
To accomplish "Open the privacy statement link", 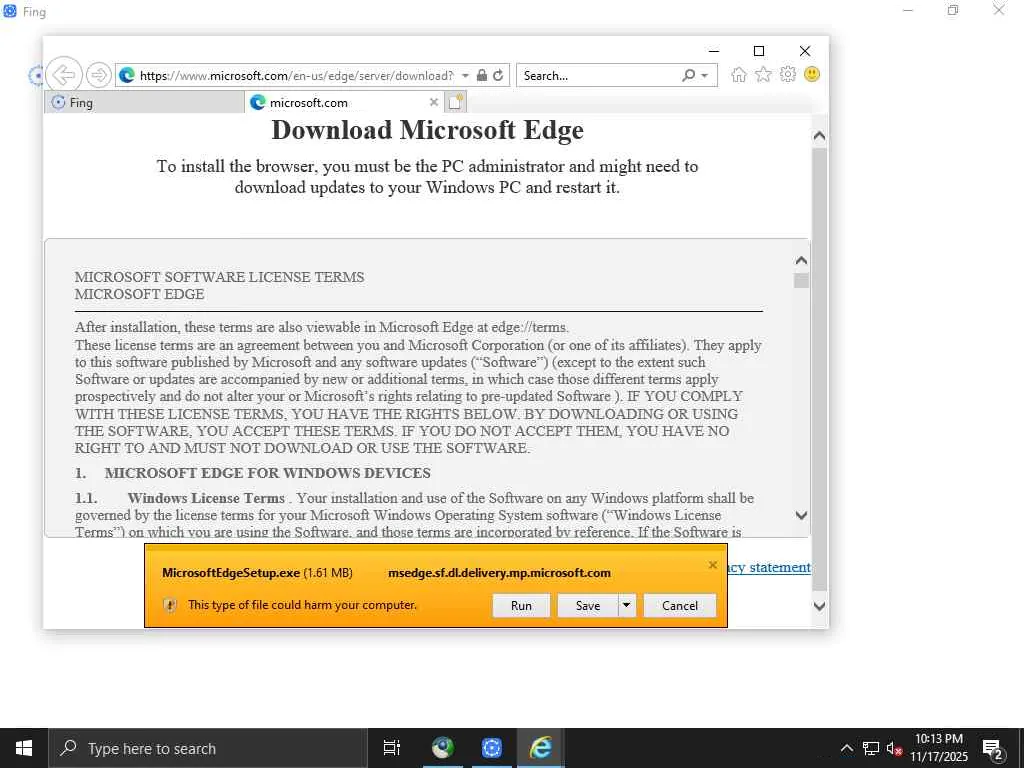I will tap(769, 567).
